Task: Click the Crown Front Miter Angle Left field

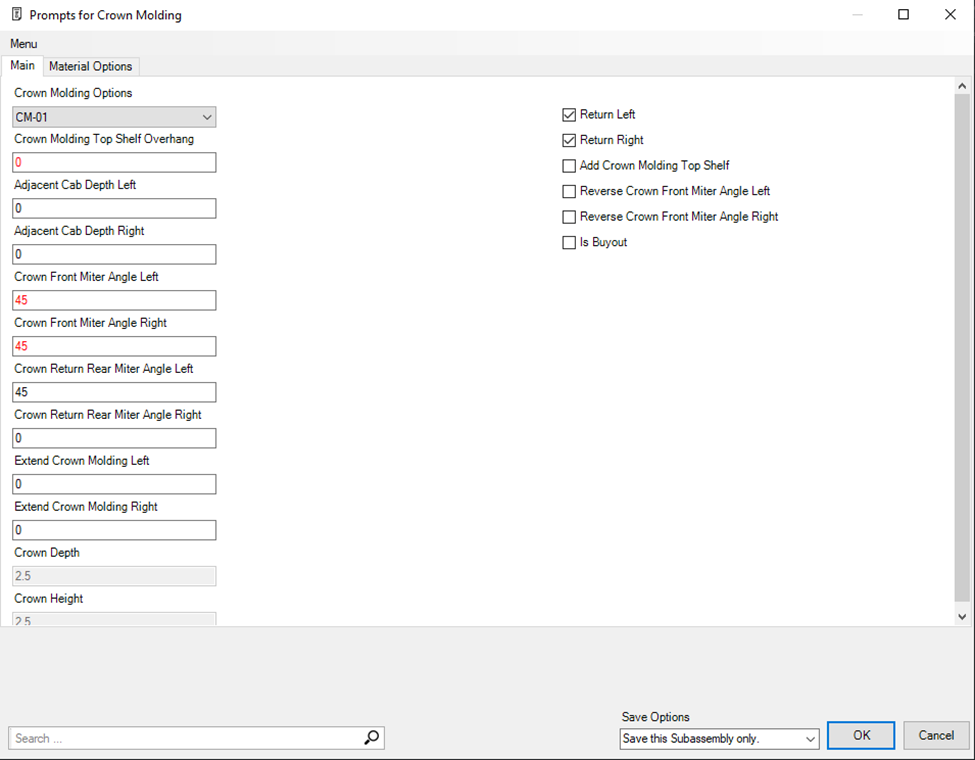Action: [x=115, y=300]
